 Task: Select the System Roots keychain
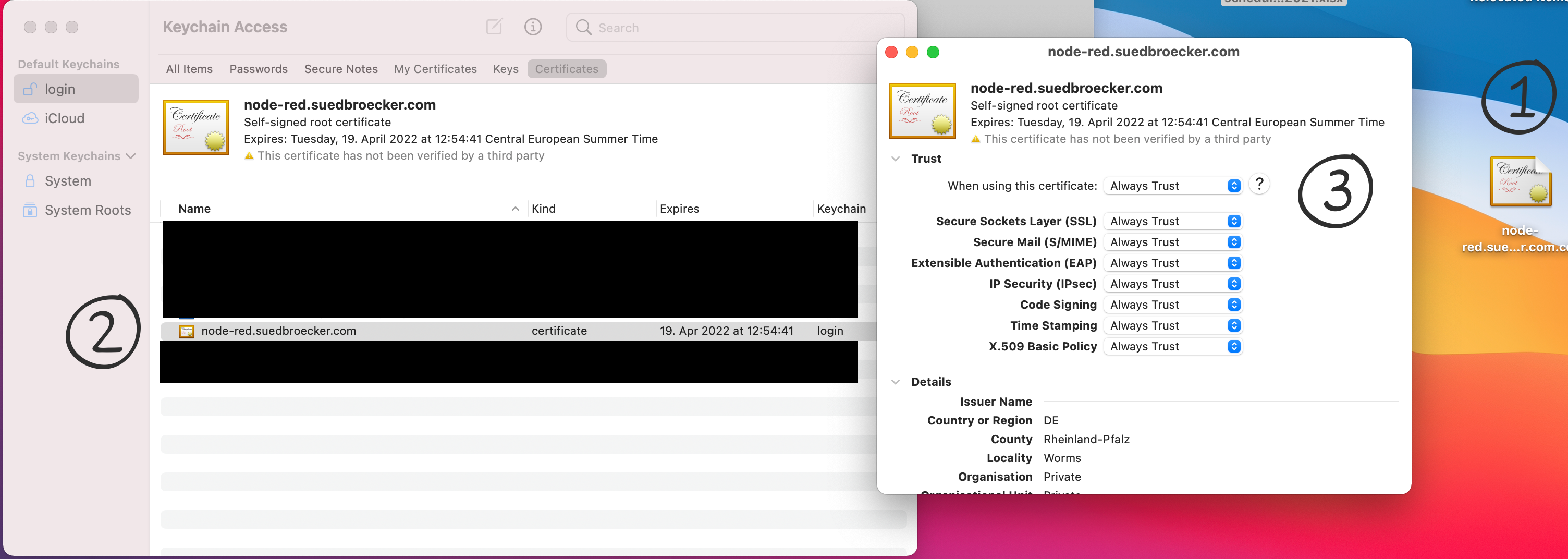coord(76,210)
